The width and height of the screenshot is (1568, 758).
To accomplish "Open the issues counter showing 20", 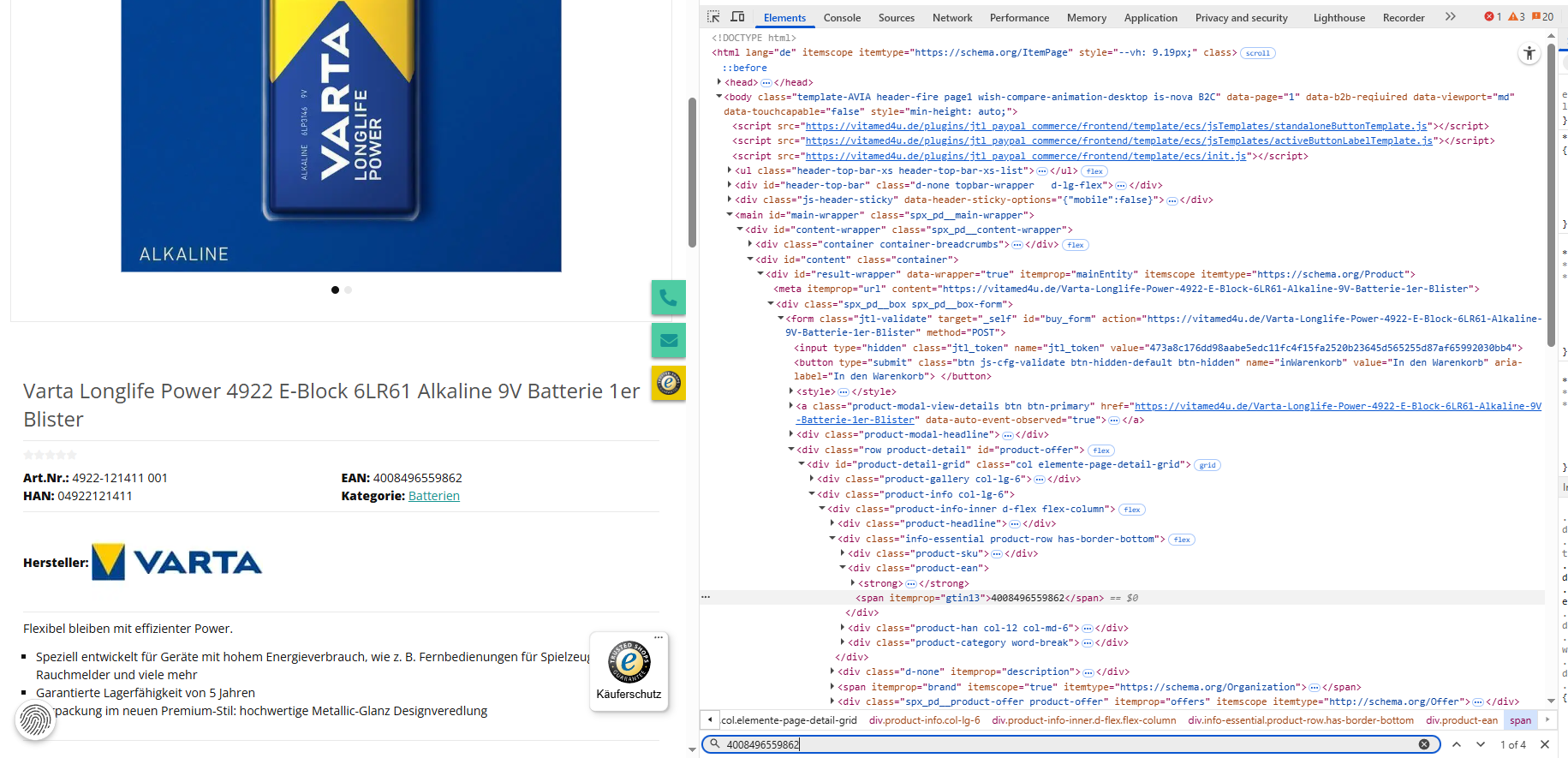I will [1542, 17].
